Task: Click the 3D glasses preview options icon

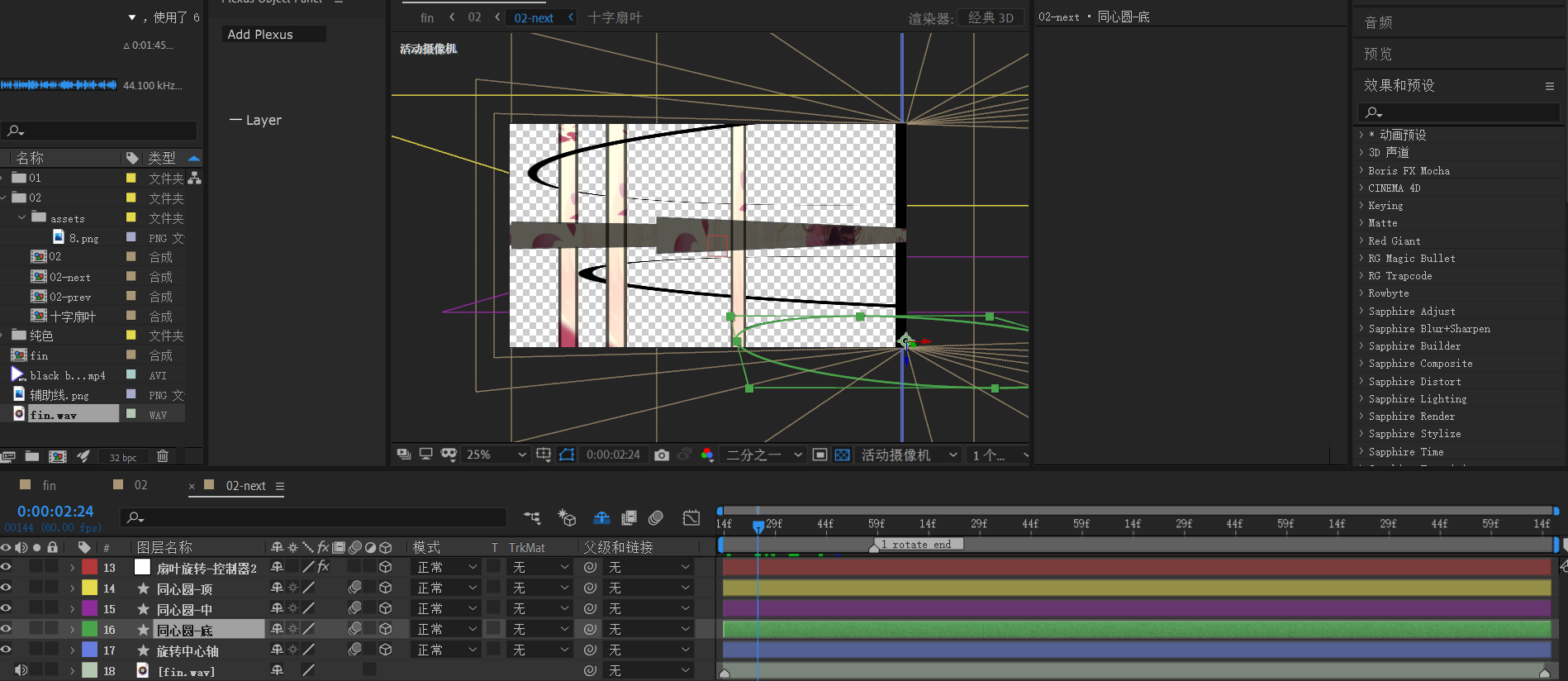Action: [449, 455]
